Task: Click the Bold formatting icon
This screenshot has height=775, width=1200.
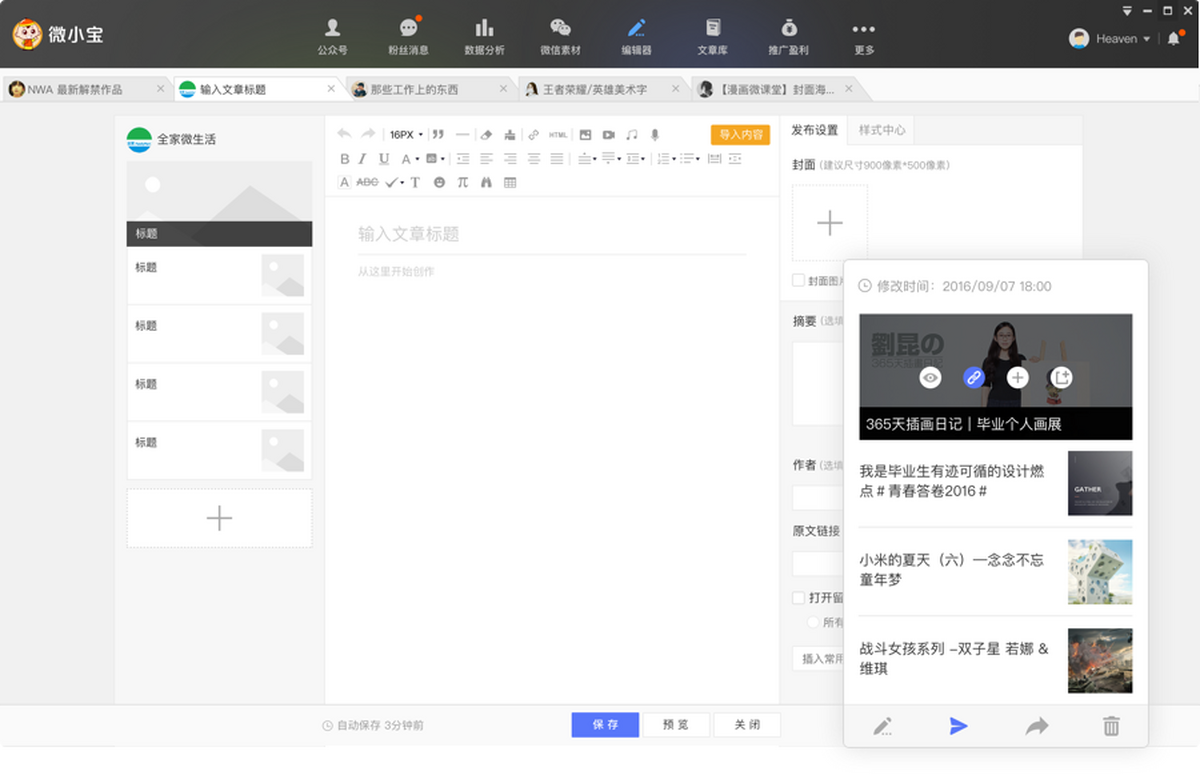Action: click(x=344, y=159)
